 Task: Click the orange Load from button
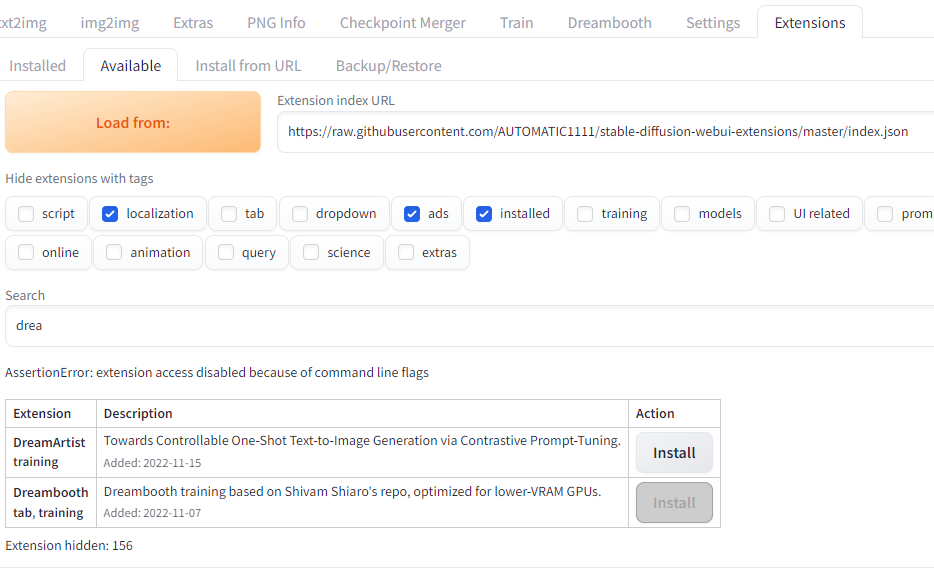(133, 122)
